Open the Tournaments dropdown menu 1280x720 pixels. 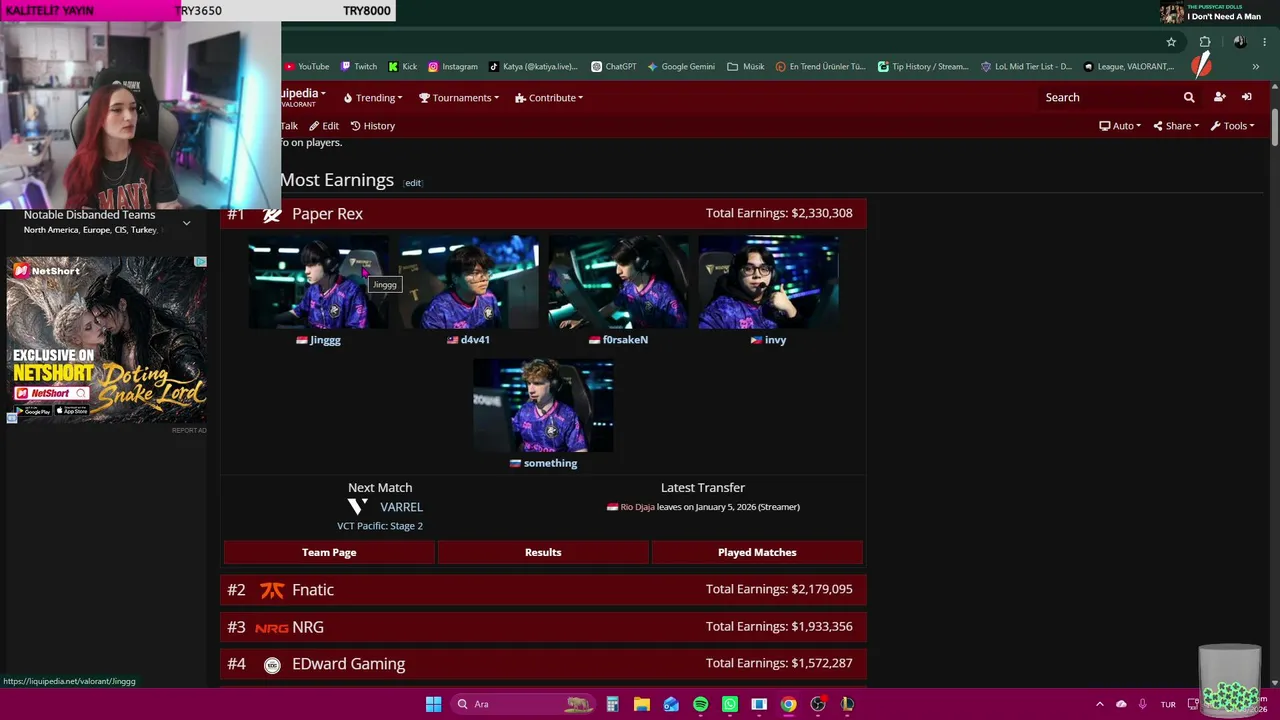click(459, 98)
